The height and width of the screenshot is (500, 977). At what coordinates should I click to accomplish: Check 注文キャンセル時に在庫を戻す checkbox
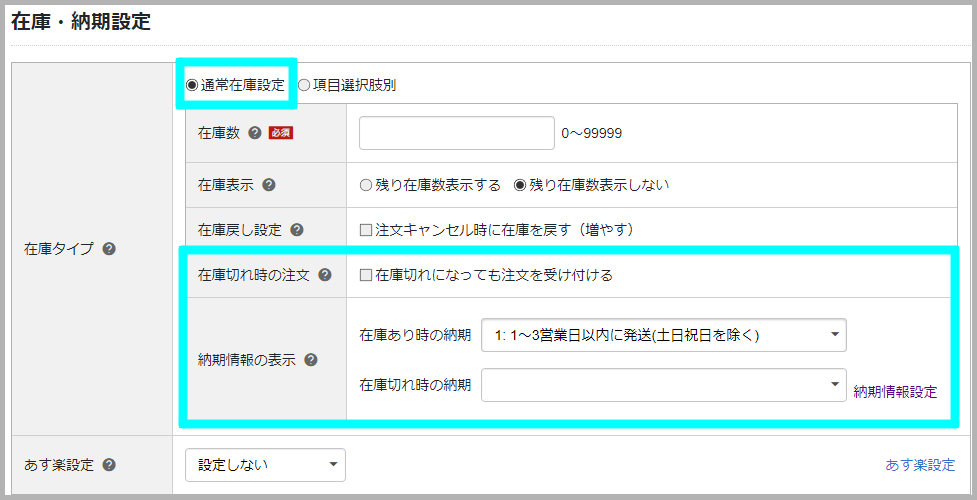tap(366, 230)
